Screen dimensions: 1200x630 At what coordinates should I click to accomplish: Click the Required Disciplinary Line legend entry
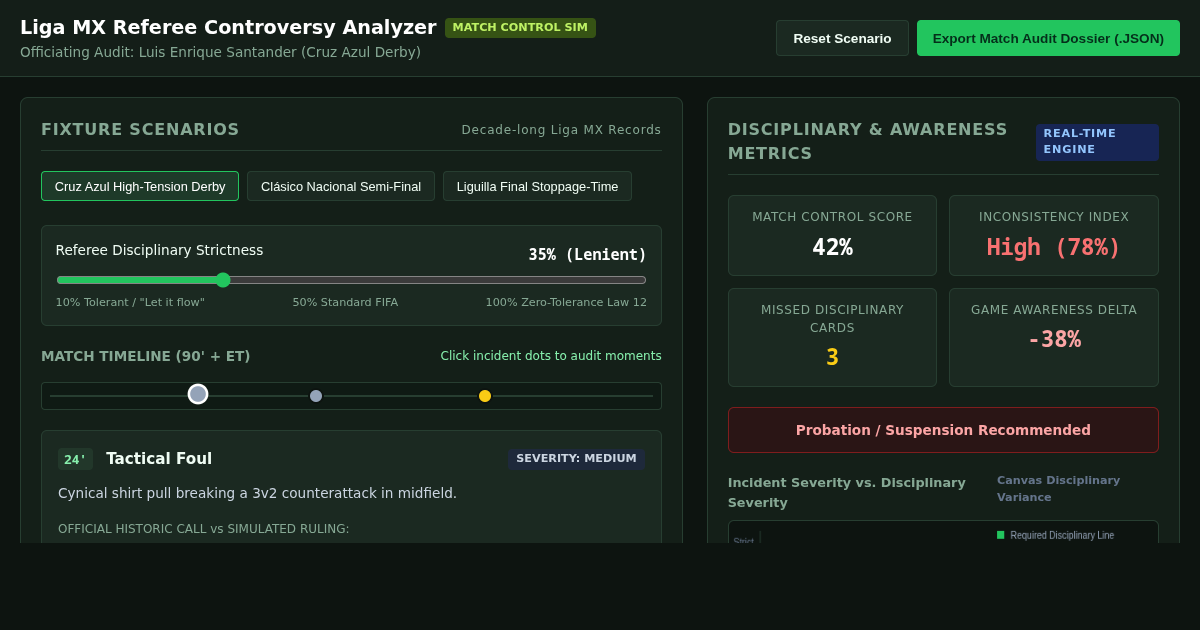click(1055, 535)
